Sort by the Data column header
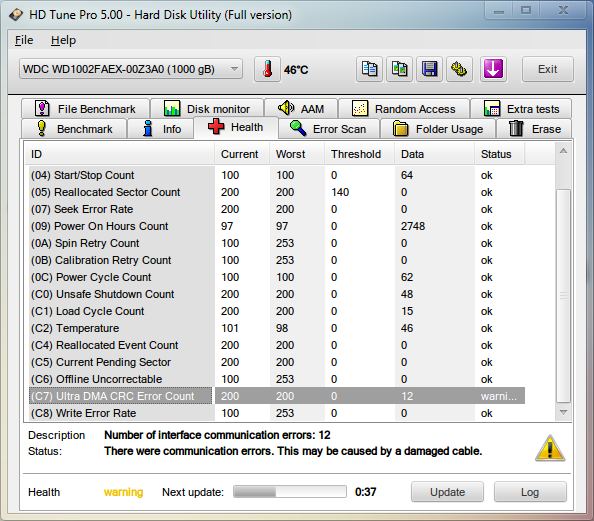The width and height of the screenshot is (594, 521). click(x=435, y=154)
